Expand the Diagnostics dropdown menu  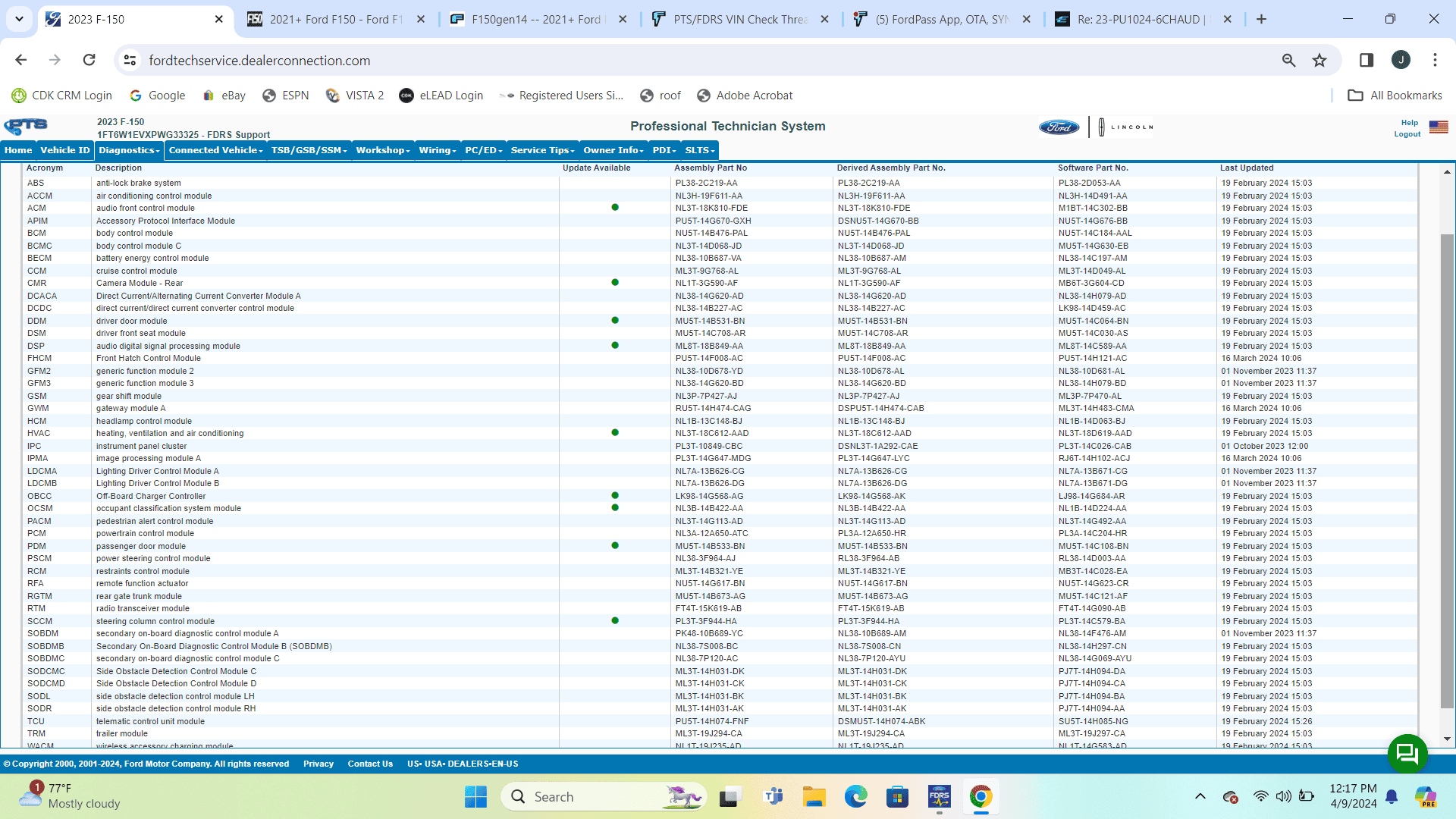129,150
